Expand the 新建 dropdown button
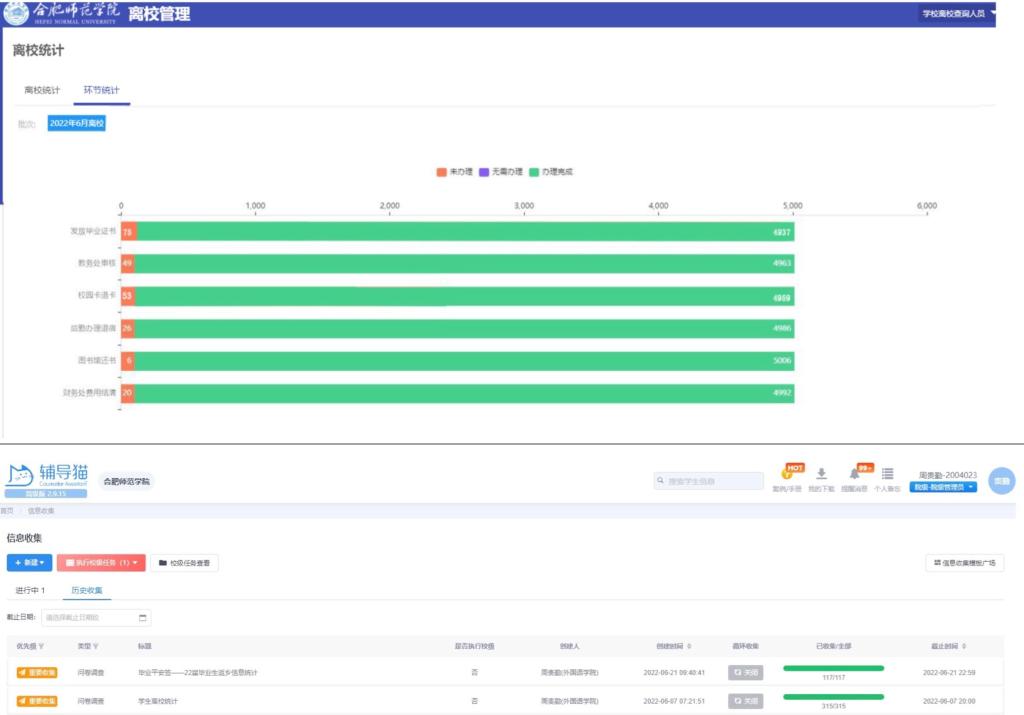This screenshot has width=1024, height=715. 29,563
